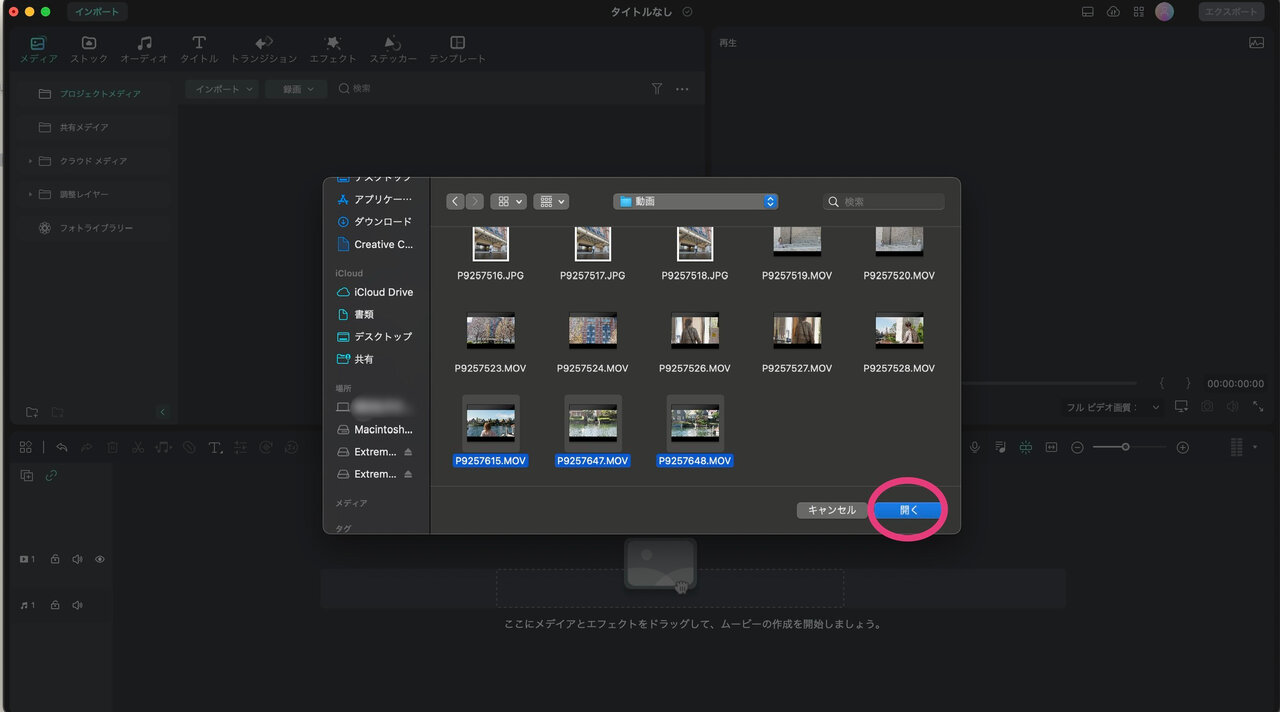The width and height of the screenshot is (1280, 712).
Task: Click the インポート button in title bar
Action: click(98, 12)
